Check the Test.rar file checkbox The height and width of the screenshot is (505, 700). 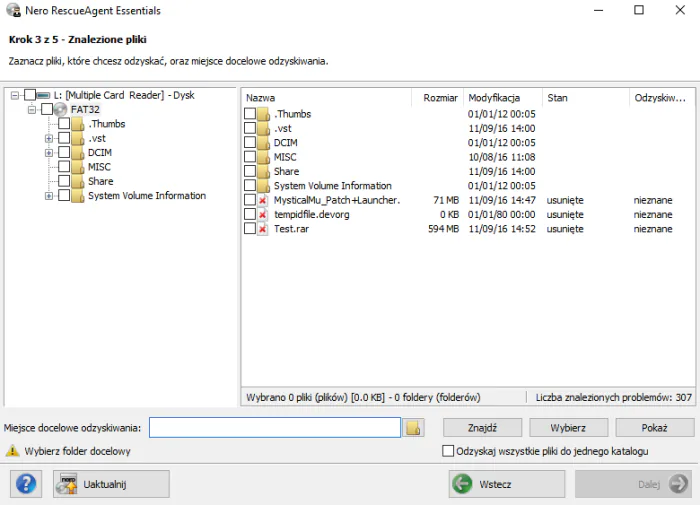click(250, 229)
